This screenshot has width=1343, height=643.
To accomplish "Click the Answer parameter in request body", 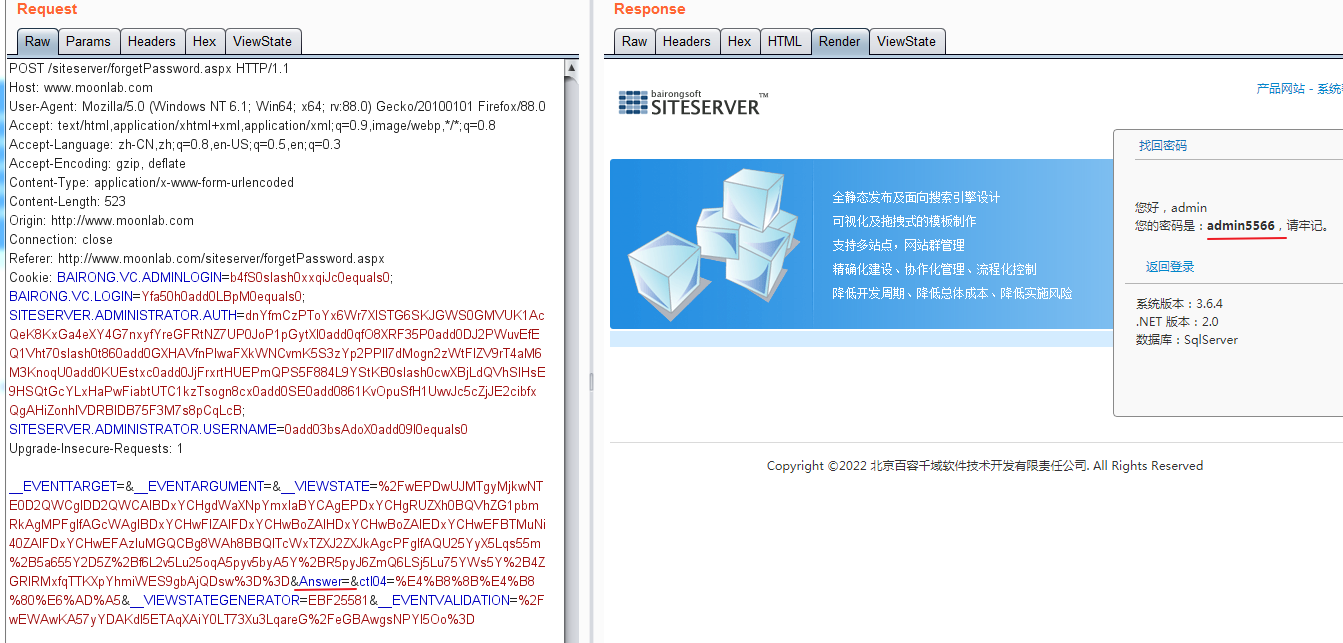I will (320, 582).
